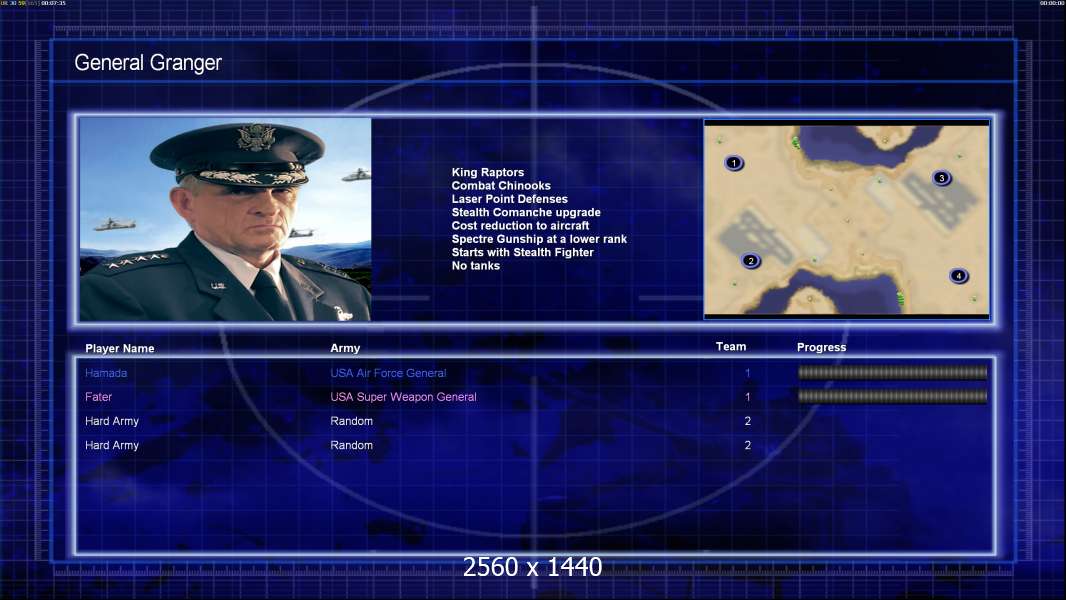This screenshot has height=600, width=1066.
Task: Click the Stealth Comanche upgrade text
Action: [526, 212]
